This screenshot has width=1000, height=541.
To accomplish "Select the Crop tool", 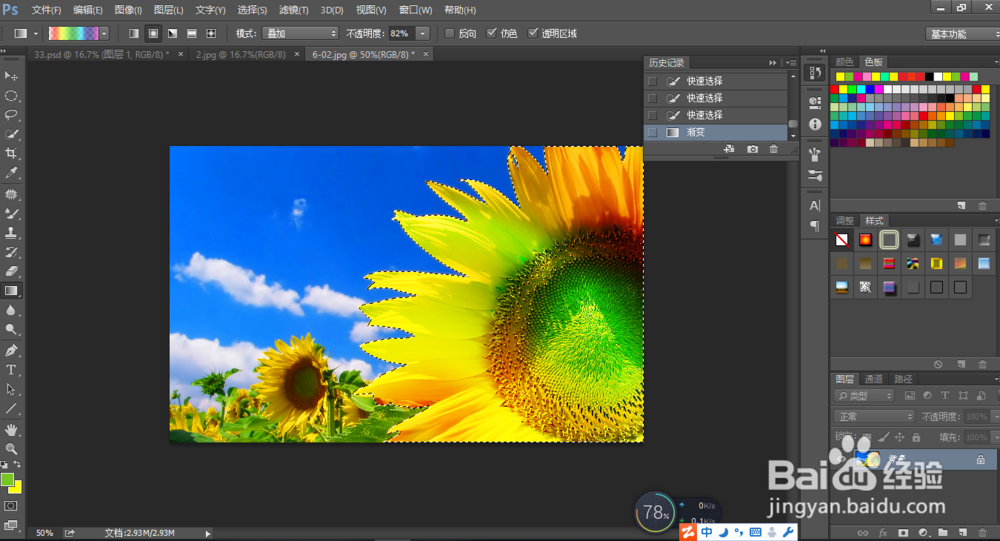I will (11, 154).
